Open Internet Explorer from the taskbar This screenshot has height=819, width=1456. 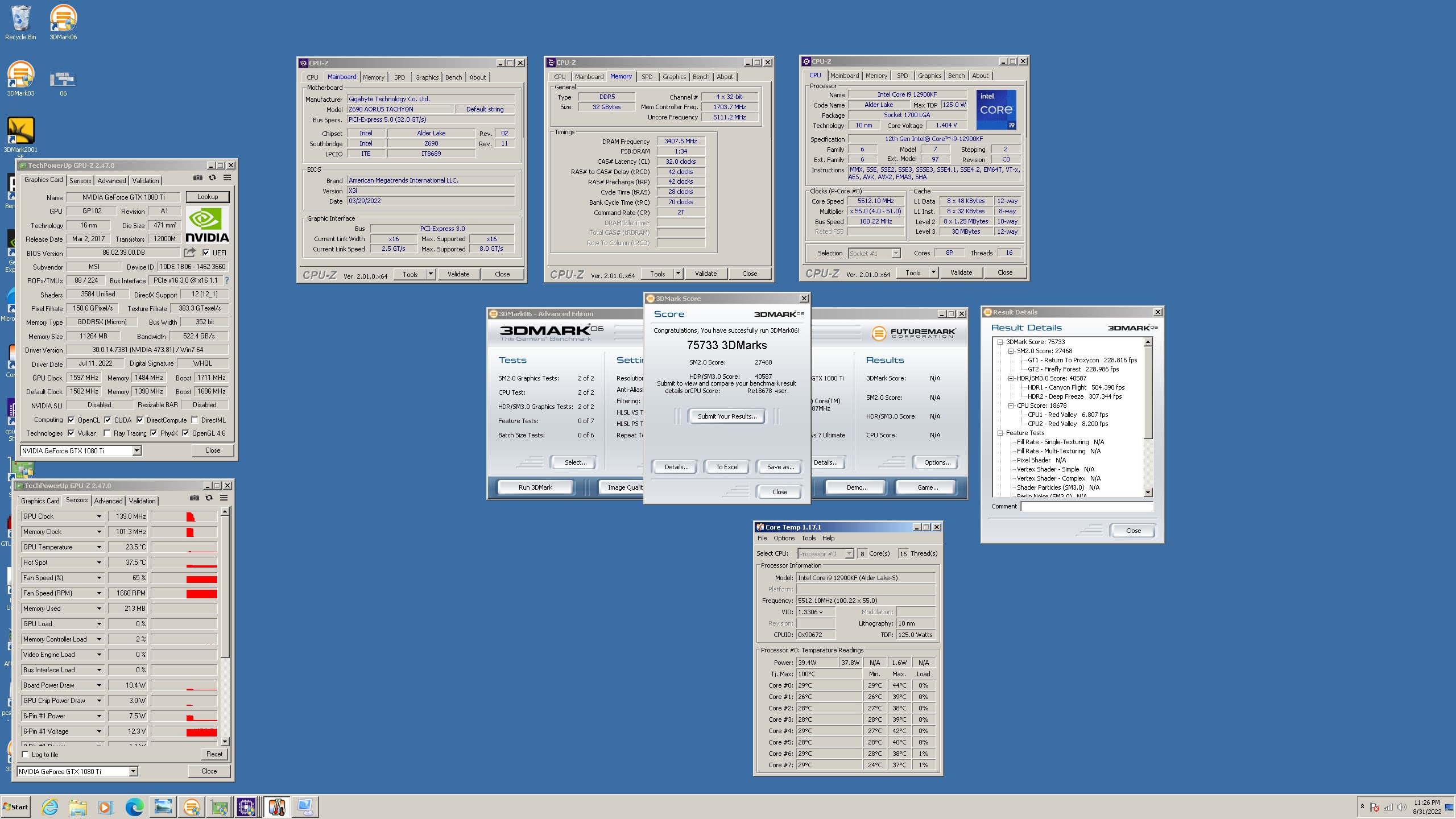coord(49,806)
